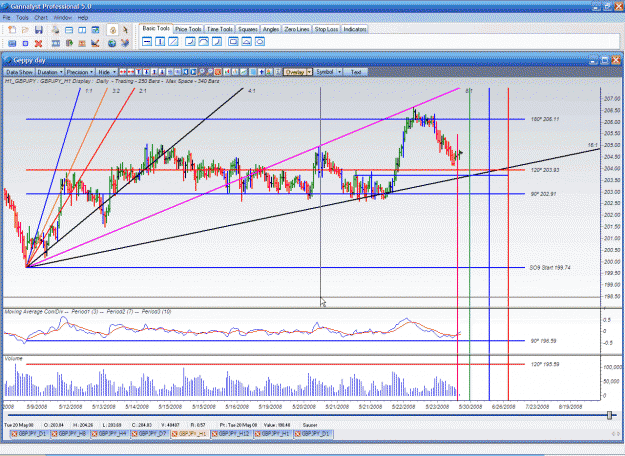
Task: Switch to the Price Tools tab
Action: (x=188, y=29)
